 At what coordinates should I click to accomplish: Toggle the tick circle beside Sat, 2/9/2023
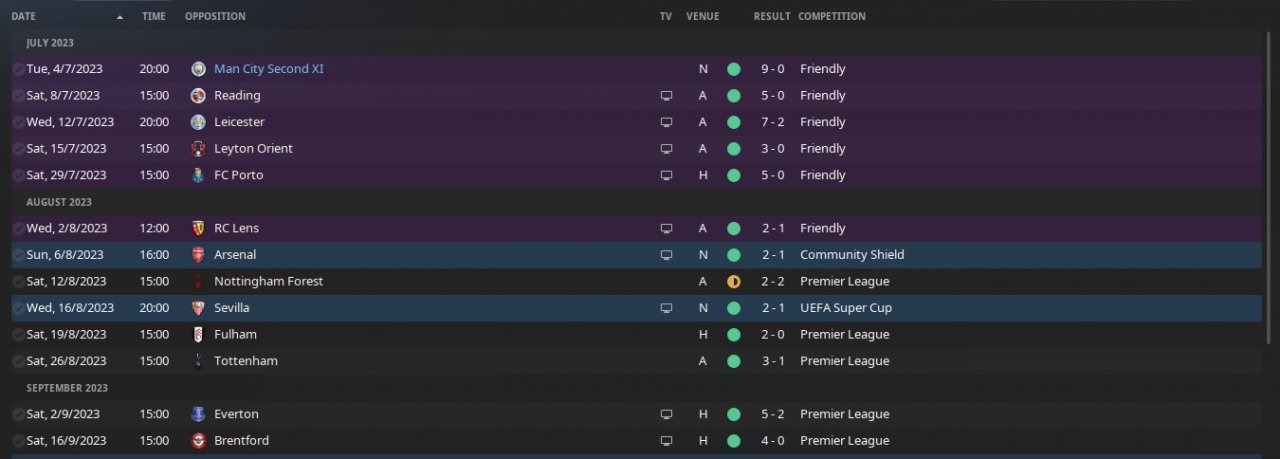point(18,414)
